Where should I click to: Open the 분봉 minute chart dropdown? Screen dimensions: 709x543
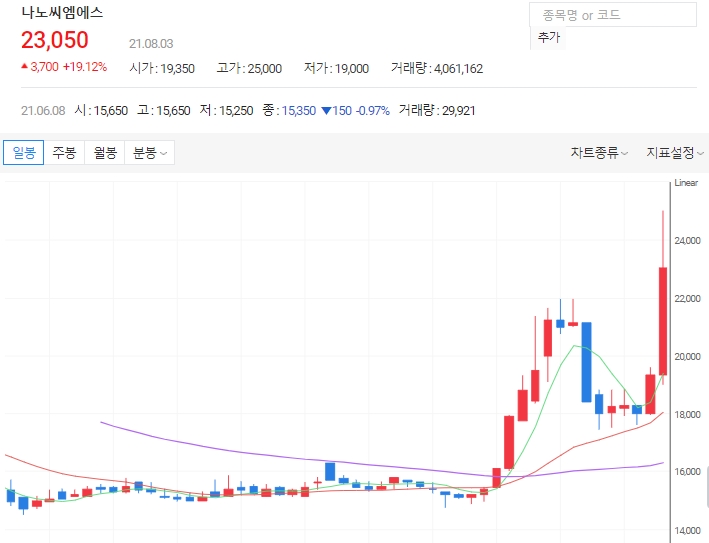(x=150, y=152)
